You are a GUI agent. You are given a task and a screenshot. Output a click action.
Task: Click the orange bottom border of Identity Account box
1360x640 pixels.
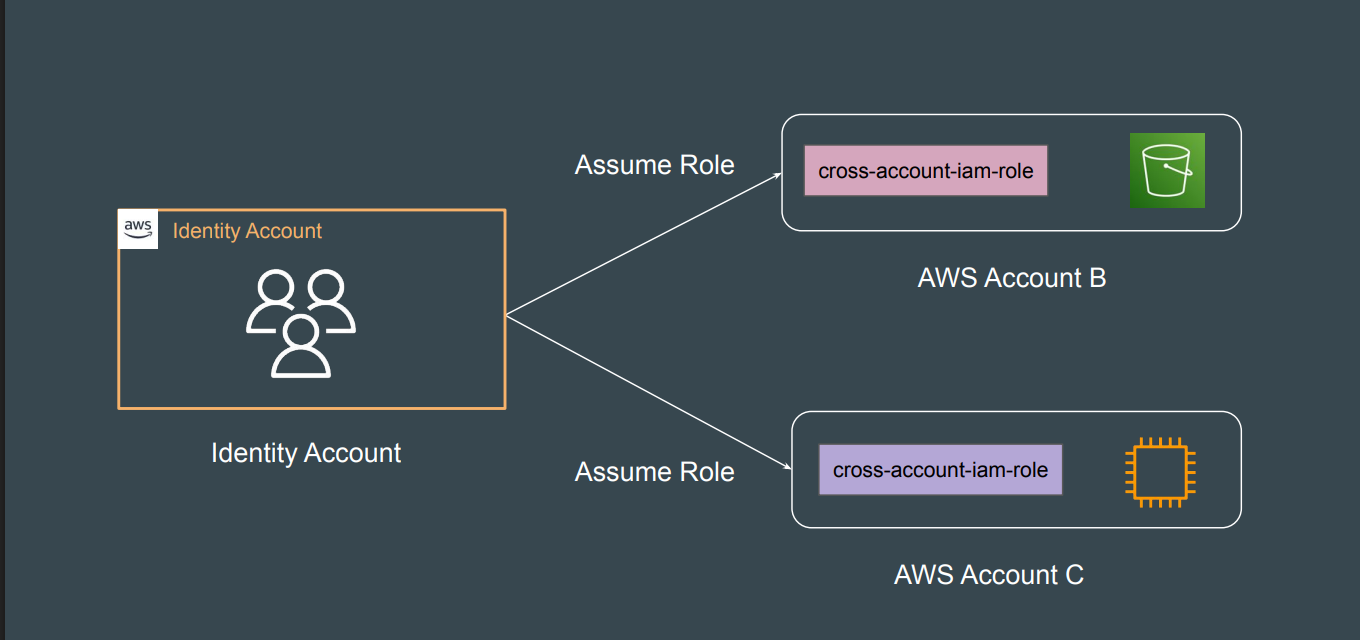pos(311,408)
